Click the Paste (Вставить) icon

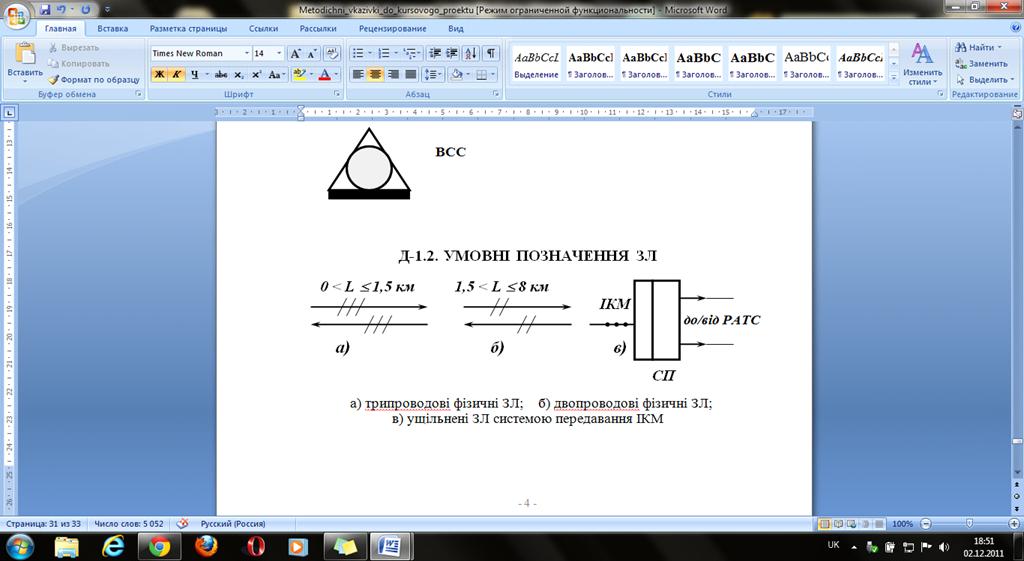(24, 60)
